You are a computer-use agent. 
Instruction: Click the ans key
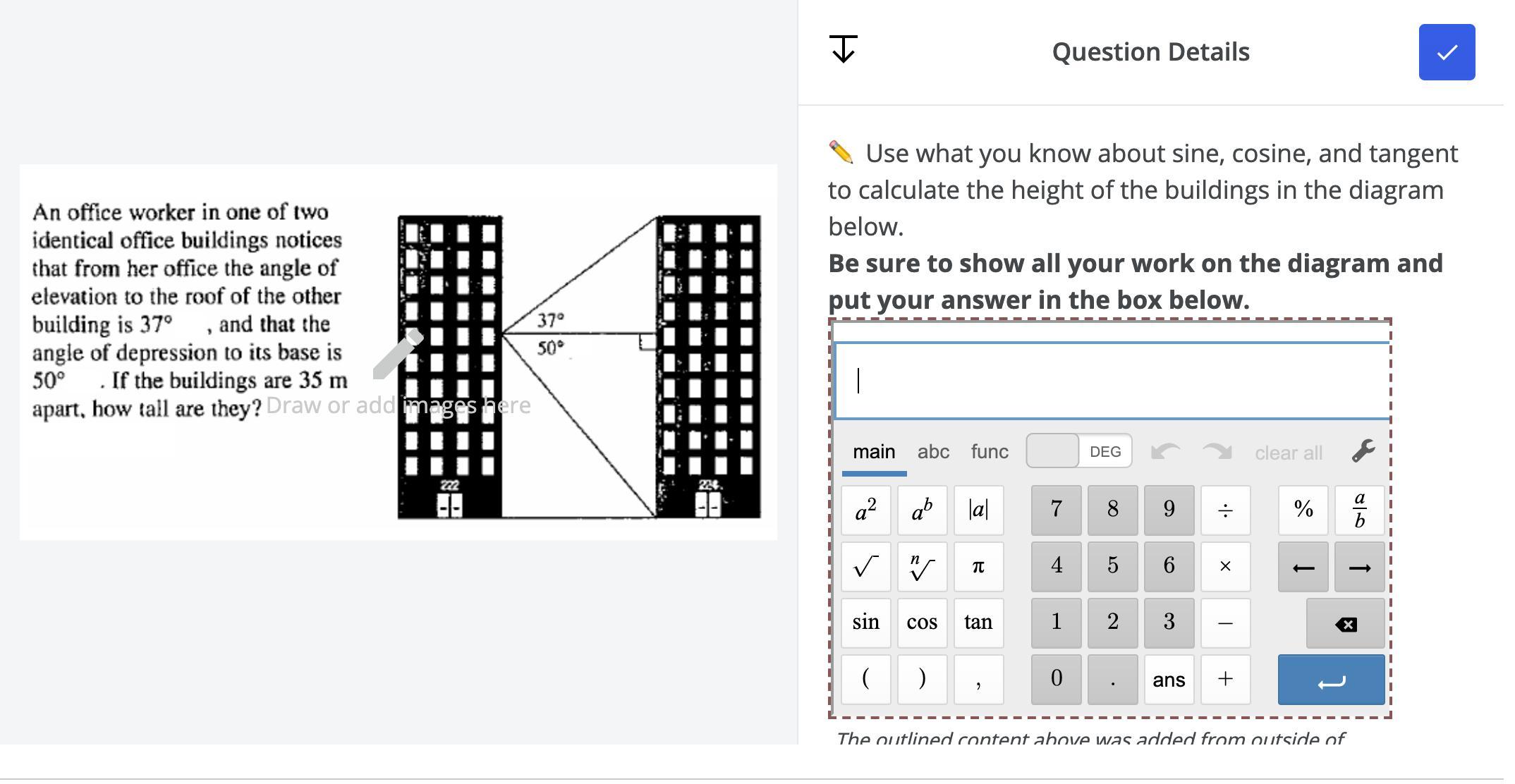point(1169,680)
